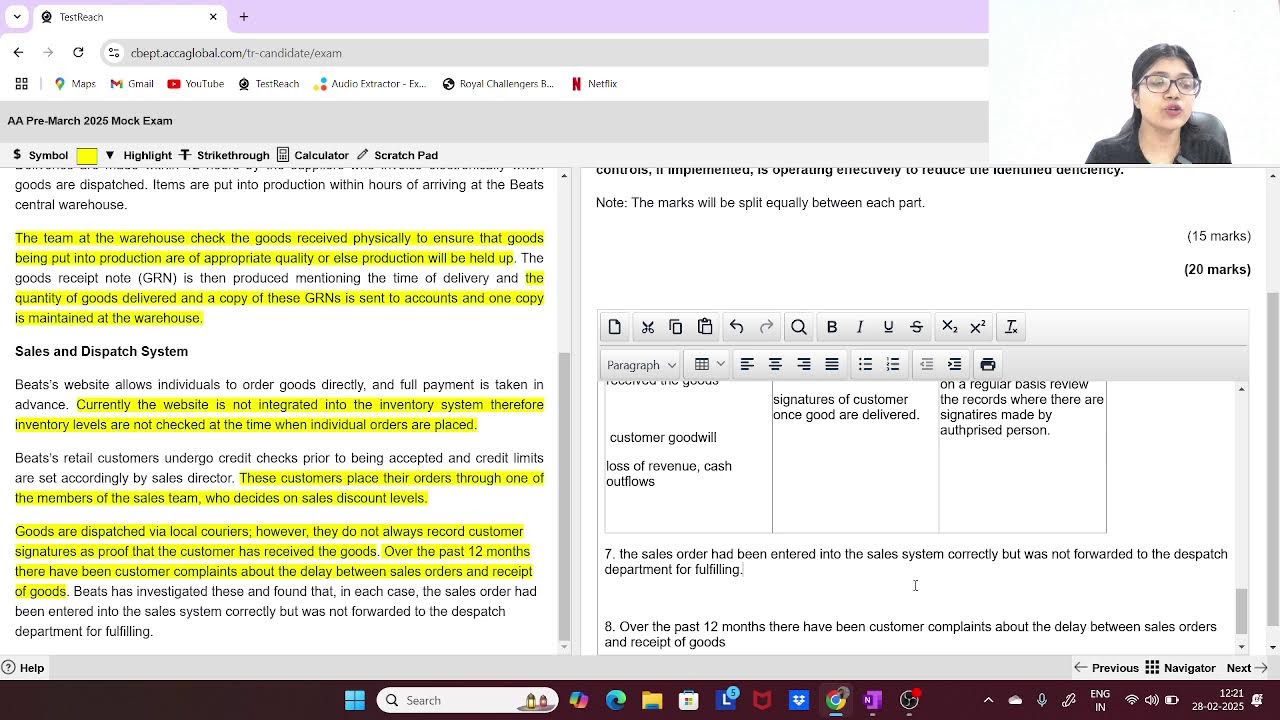Image resolution: width=1280 pixels, height=720 pixels.
Task: Open the tab search dropdown arrow
Action: point(17,17)
